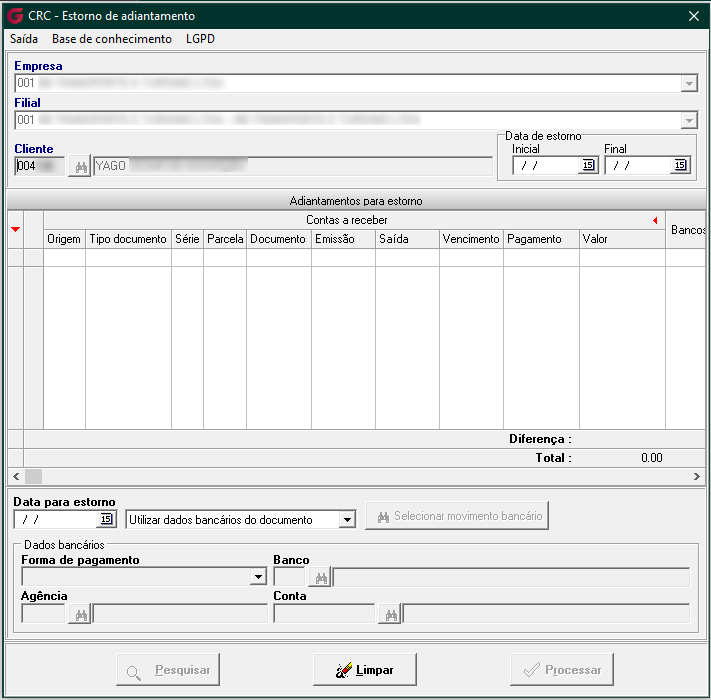Expand the Filial dropdown

click(689, 121)
